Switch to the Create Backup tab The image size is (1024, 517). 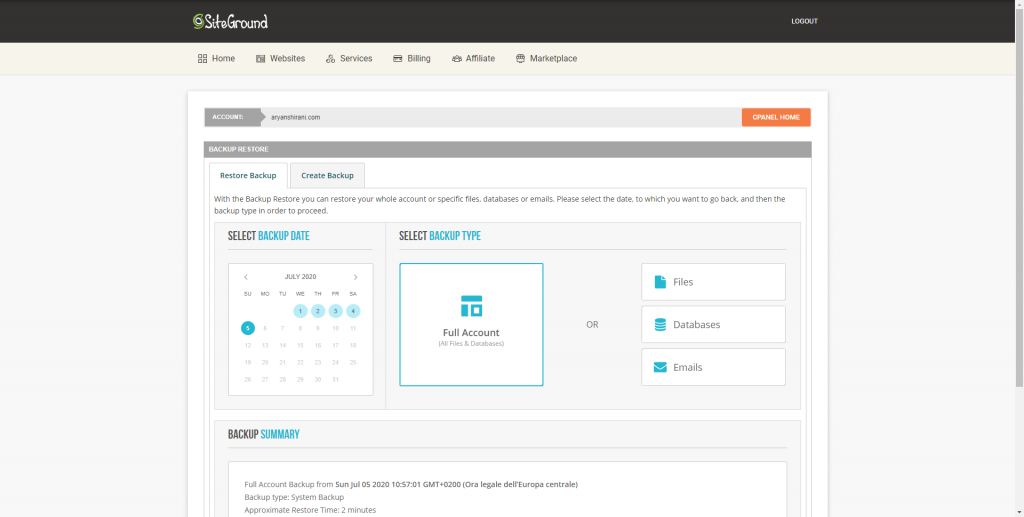[x=327, y=176]
